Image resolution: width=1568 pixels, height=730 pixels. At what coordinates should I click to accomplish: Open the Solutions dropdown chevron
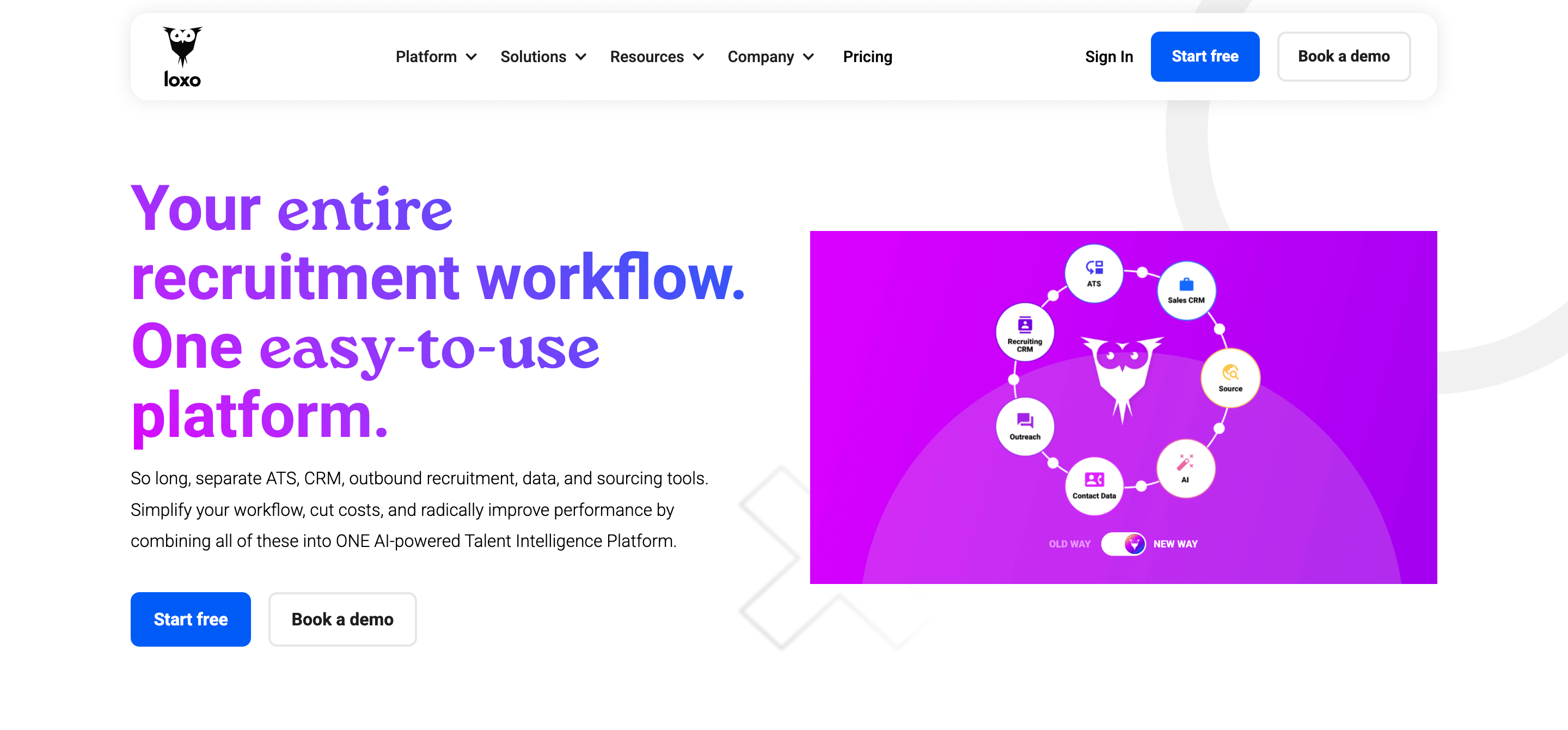click(580, 57)
